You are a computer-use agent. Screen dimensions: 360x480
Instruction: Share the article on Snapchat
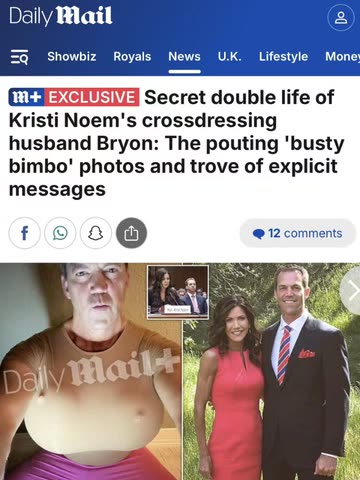[x=96, y=233]
